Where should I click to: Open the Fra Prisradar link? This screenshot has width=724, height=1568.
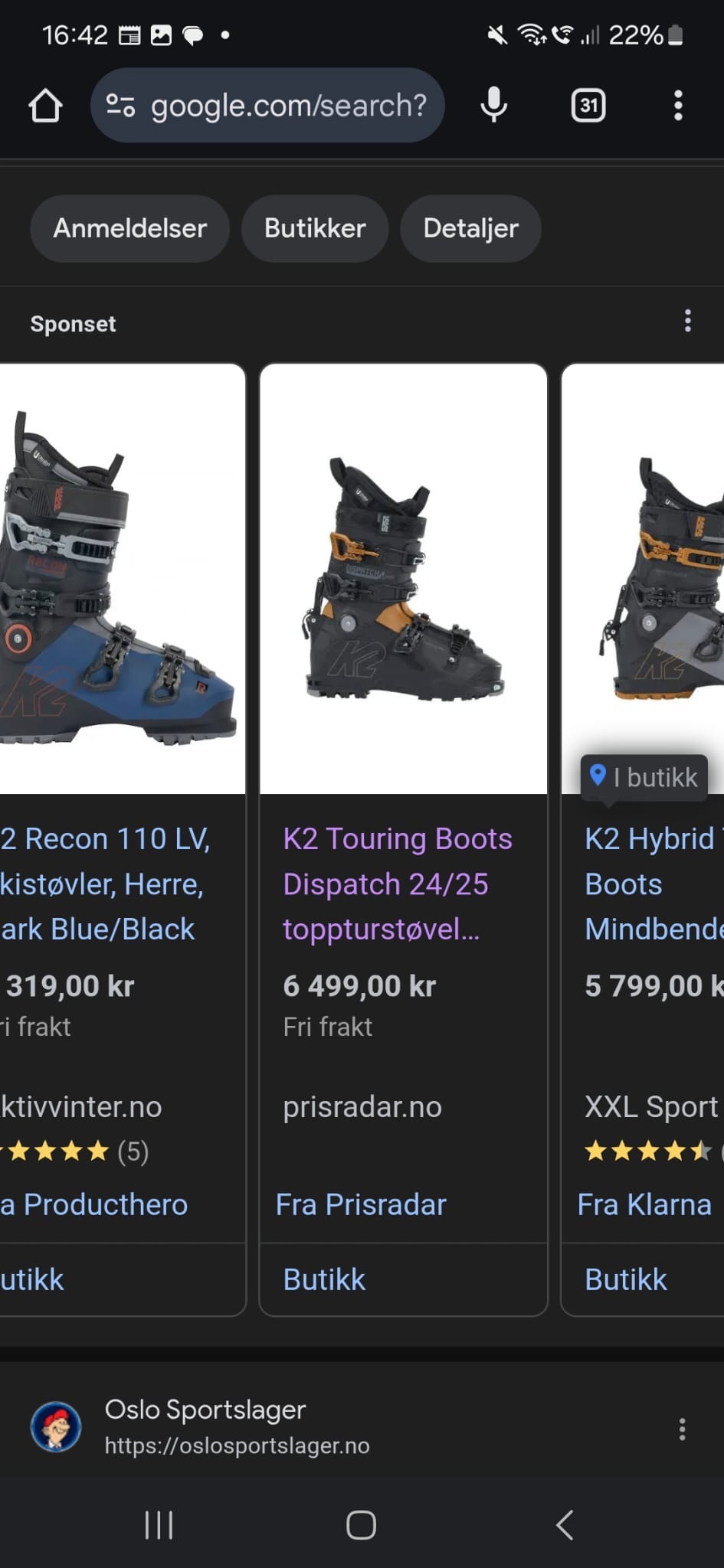(x=361, y=1204)
